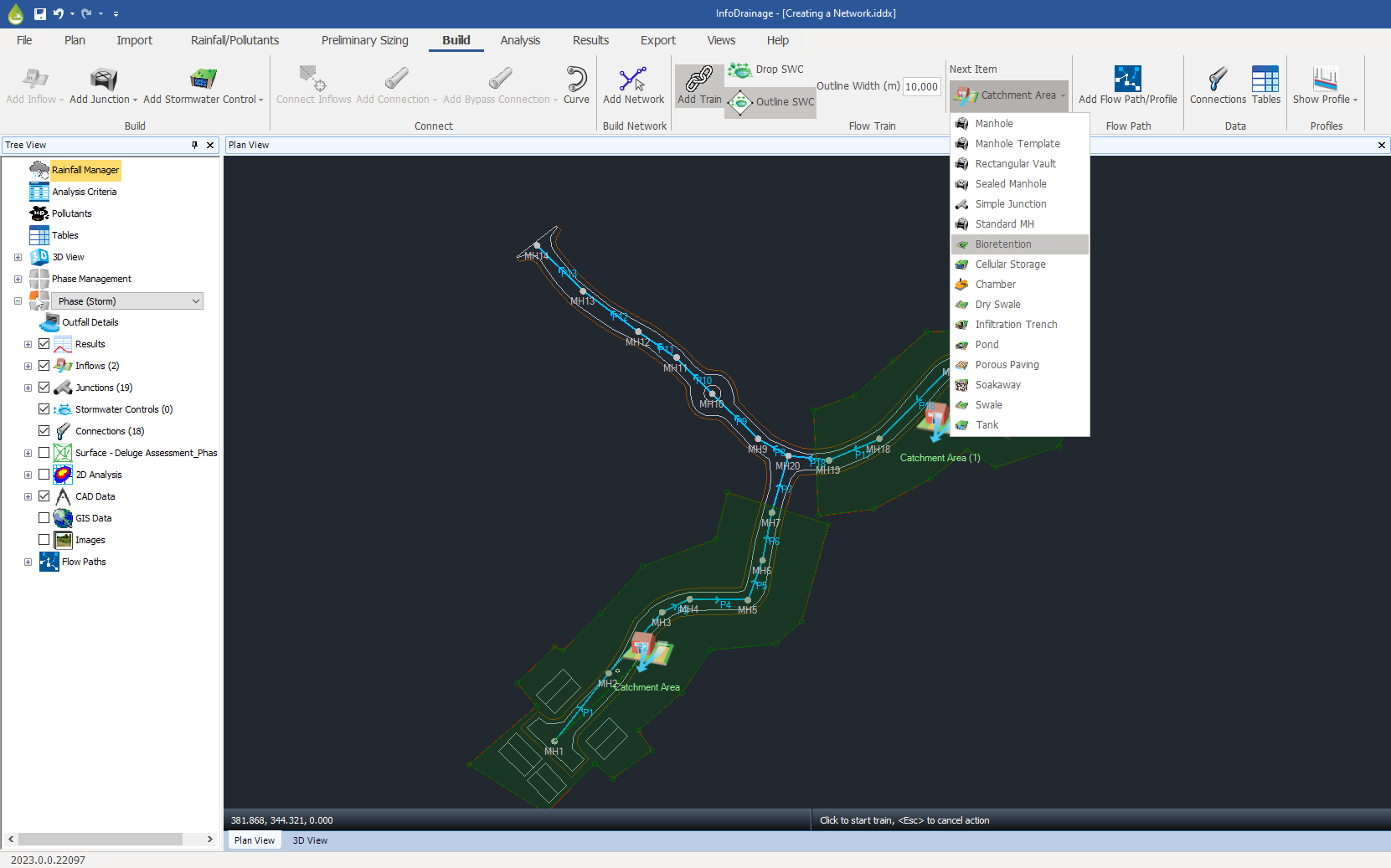Click the Add Network icon
The image size is (1391, 868).
633,79
